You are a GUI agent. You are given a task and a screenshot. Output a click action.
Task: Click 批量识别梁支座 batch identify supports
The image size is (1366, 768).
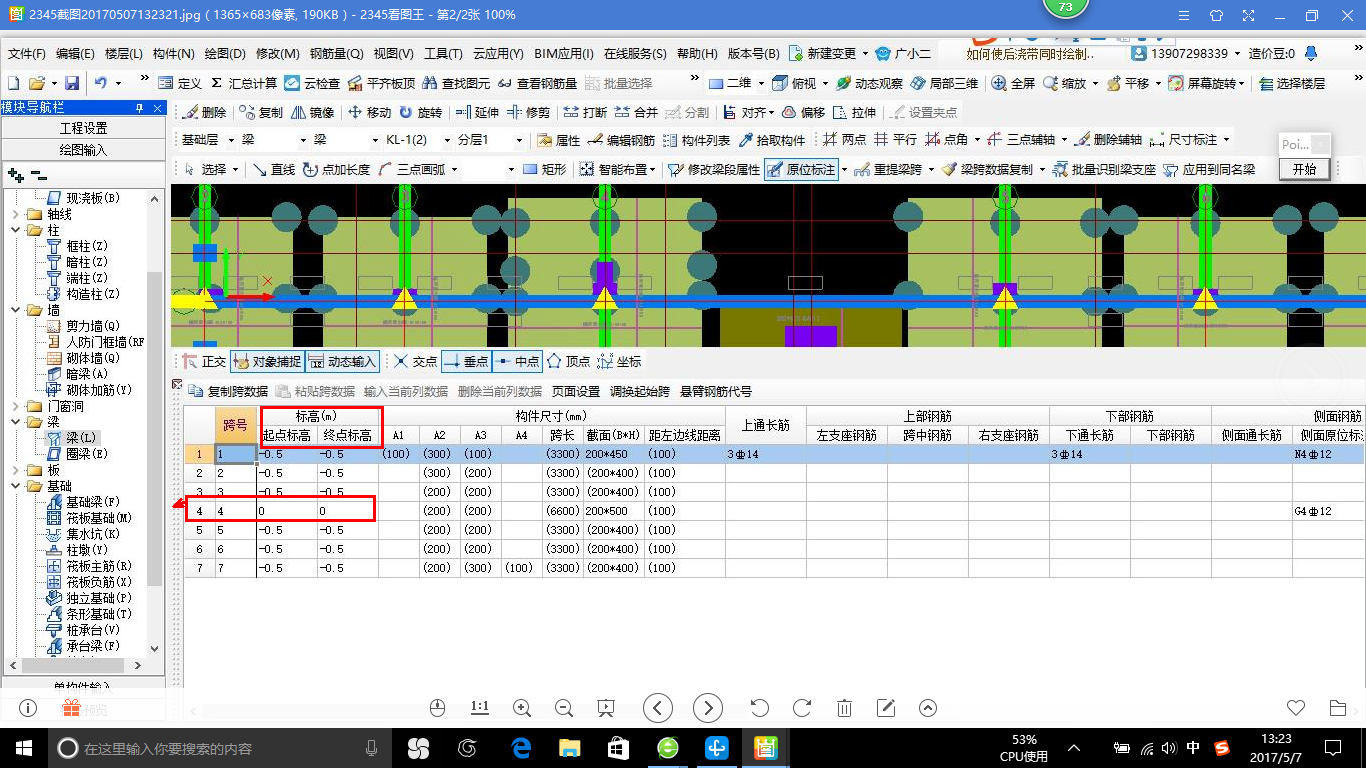(x=1104, y=170)
